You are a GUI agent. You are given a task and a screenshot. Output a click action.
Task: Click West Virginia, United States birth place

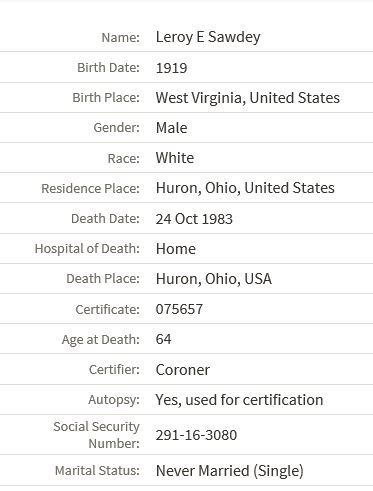(x=248, y=98)
